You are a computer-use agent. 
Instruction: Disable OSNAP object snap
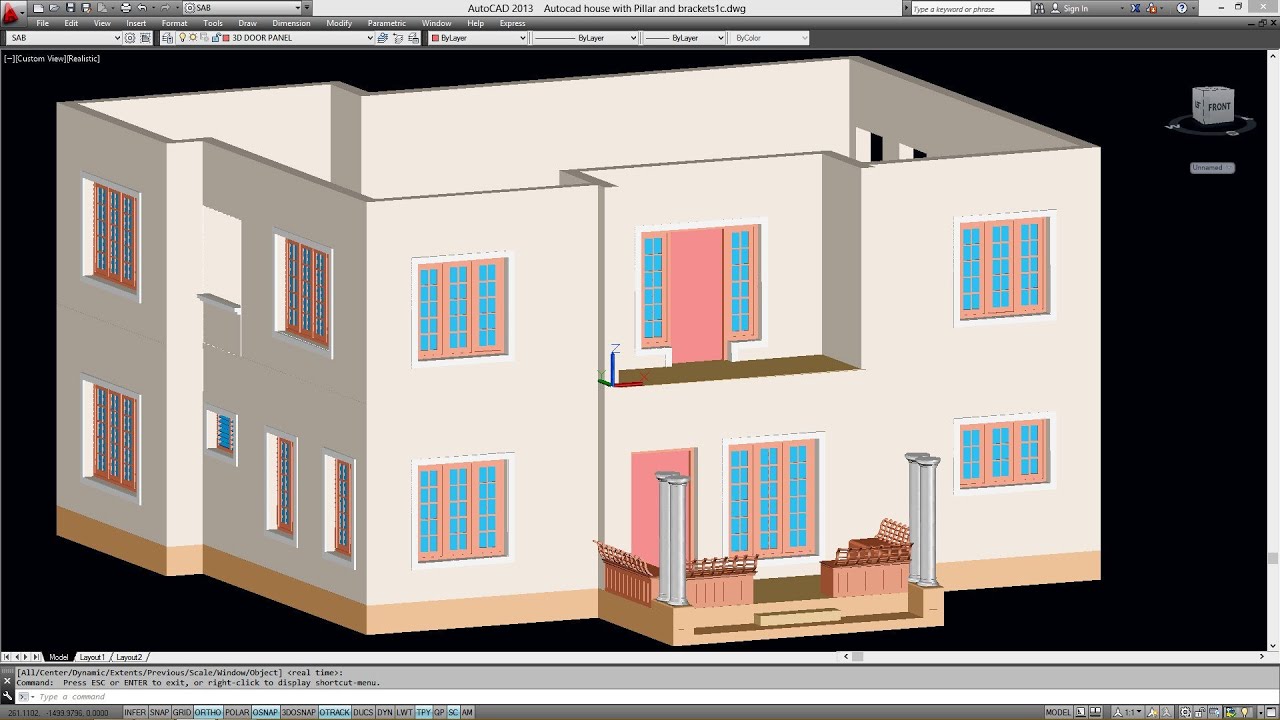[265, 712]
